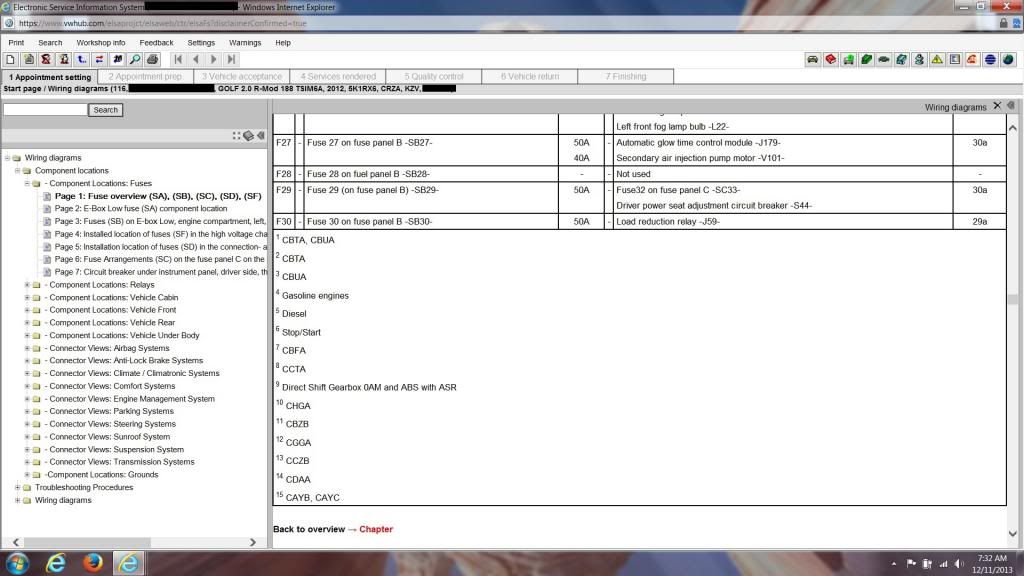Click the yellow warning triangle toolbar icon
Screen dimensions: 1024x576
click(937, 59)
